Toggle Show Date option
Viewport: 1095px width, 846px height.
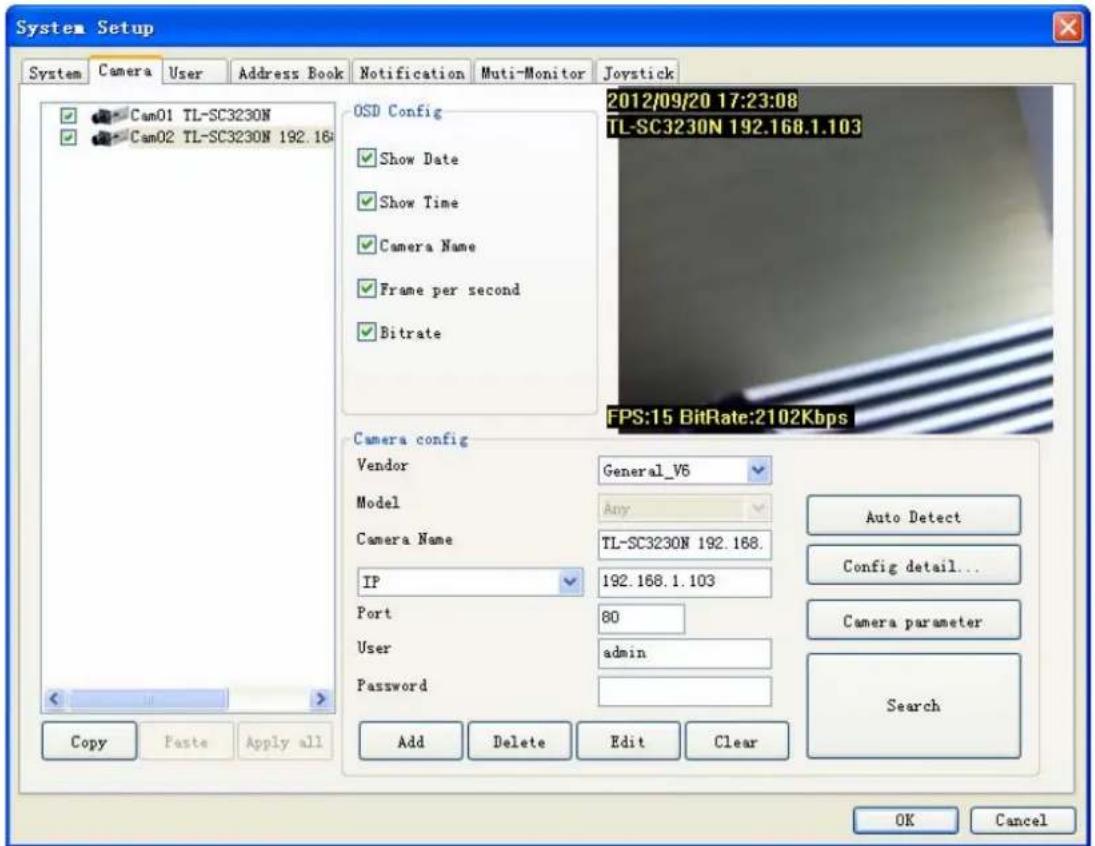click(x=367, y=158)
